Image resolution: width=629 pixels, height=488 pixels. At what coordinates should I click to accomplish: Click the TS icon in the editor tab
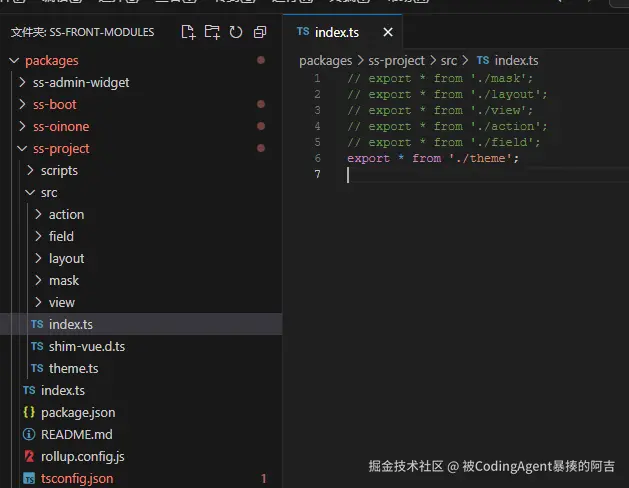303,31
